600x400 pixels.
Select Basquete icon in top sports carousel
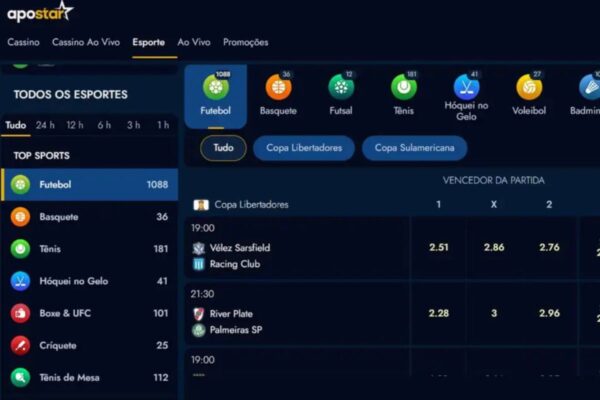278,88
